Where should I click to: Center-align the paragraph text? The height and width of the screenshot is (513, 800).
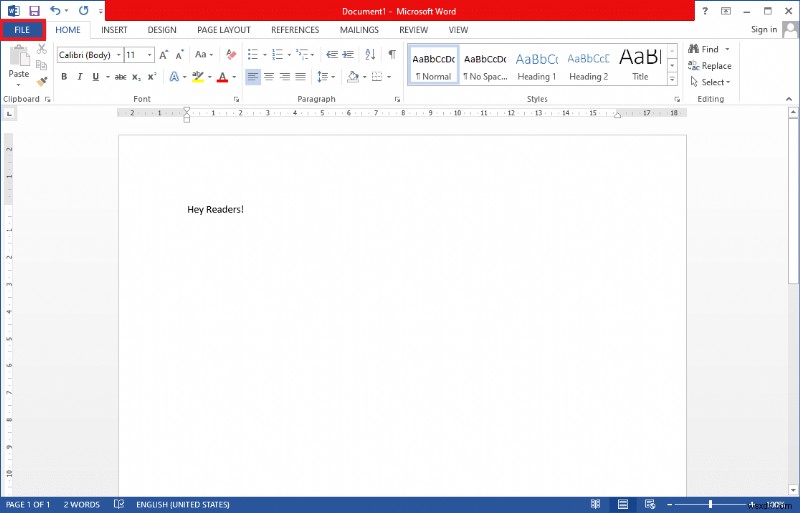[269, 77]
